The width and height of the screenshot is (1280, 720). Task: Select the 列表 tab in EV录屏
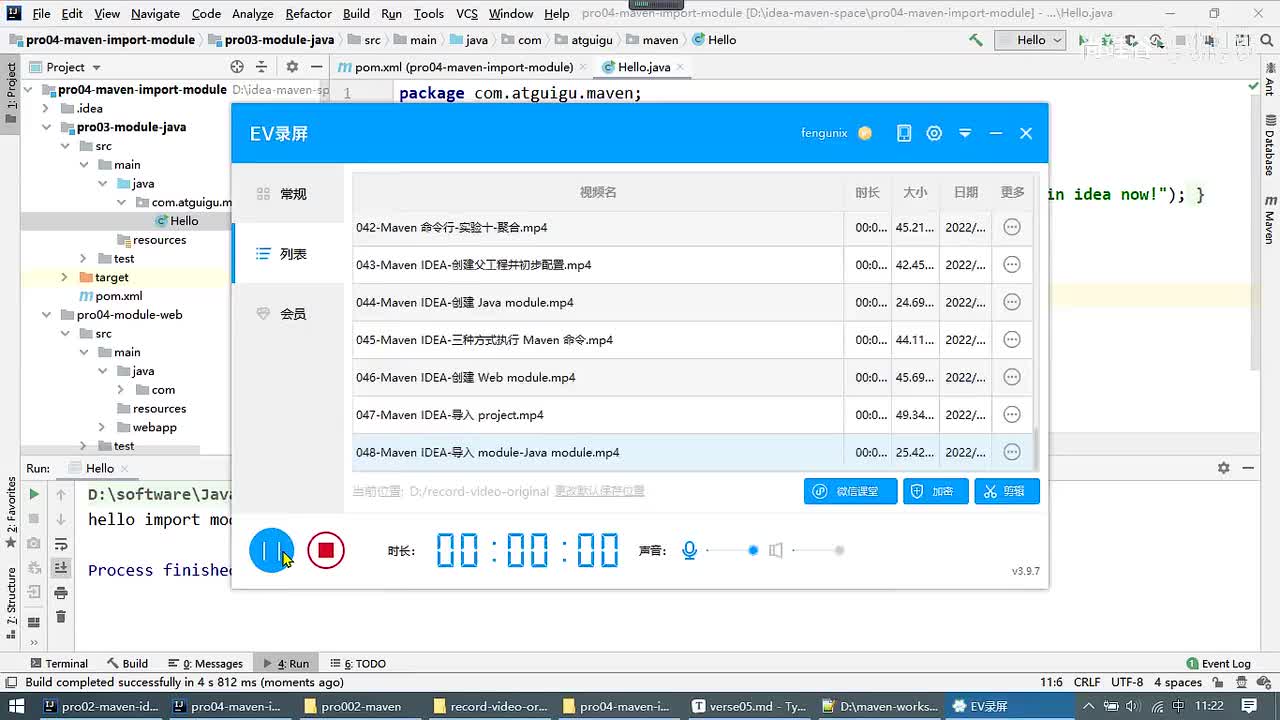pyautogui.click(x=288, y=254)
